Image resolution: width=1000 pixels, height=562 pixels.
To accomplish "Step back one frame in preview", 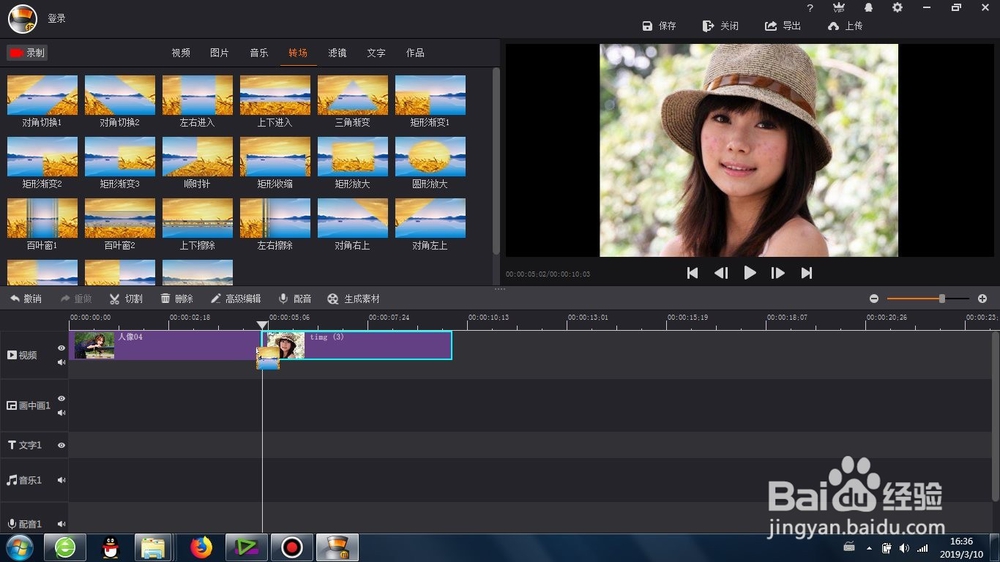I will pos(721,273).
